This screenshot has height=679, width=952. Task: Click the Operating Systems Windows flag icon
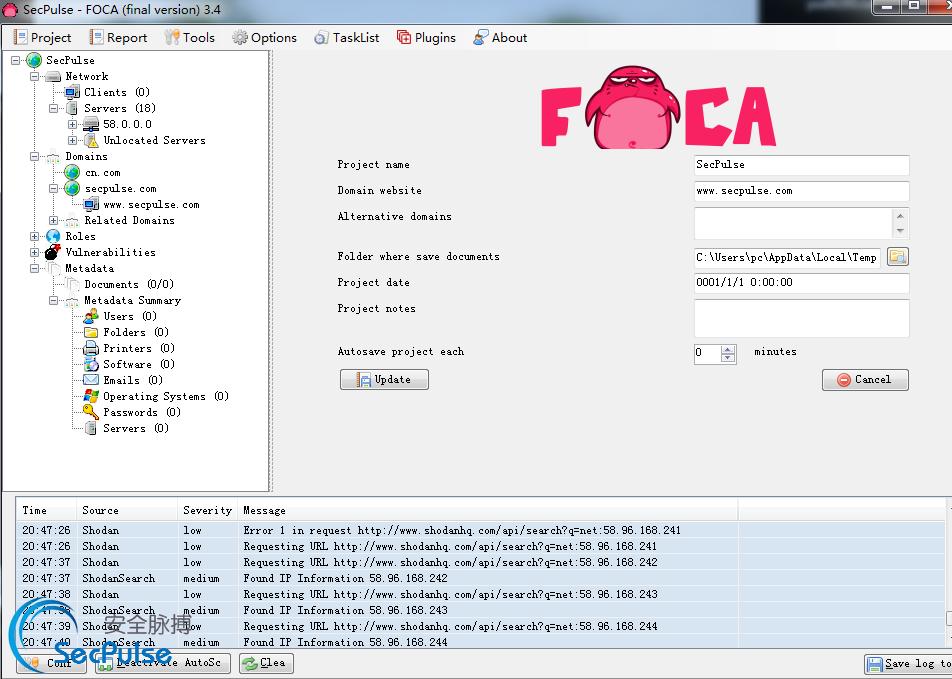(x=91, y=396)
